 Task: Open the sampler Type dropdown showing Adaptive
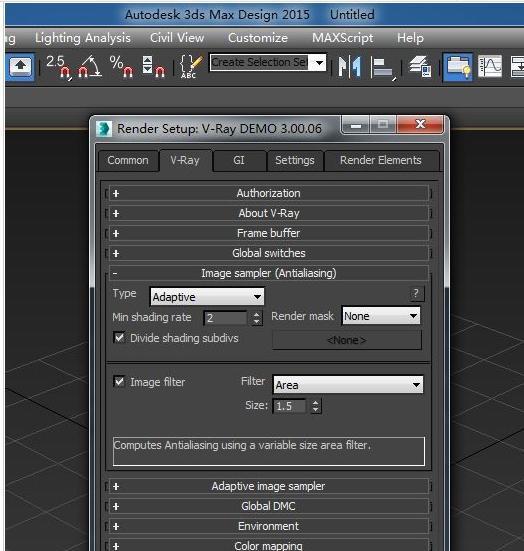pyautogui.click(x=207, y=297)
